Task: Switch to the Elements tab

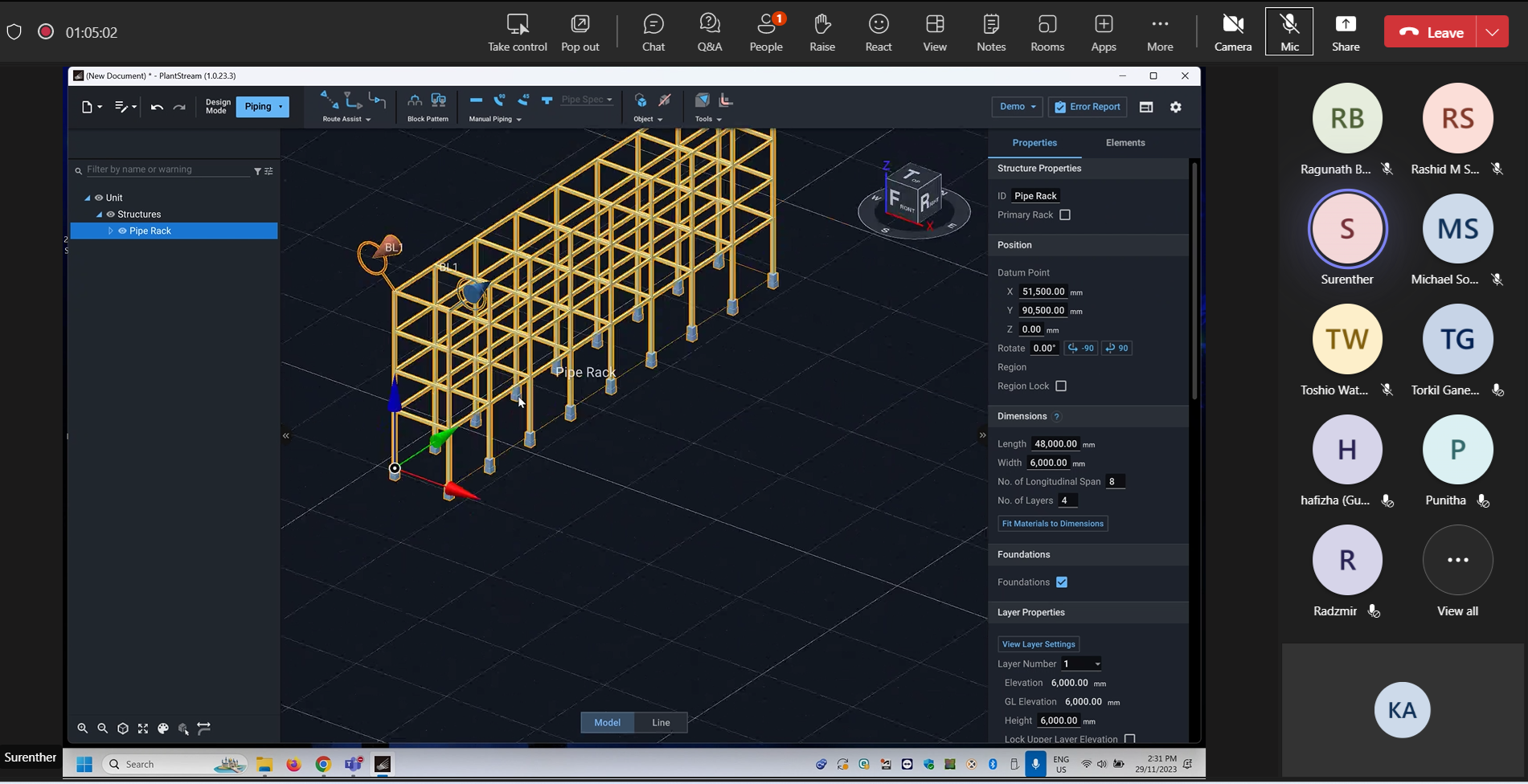Action: 1125,143
